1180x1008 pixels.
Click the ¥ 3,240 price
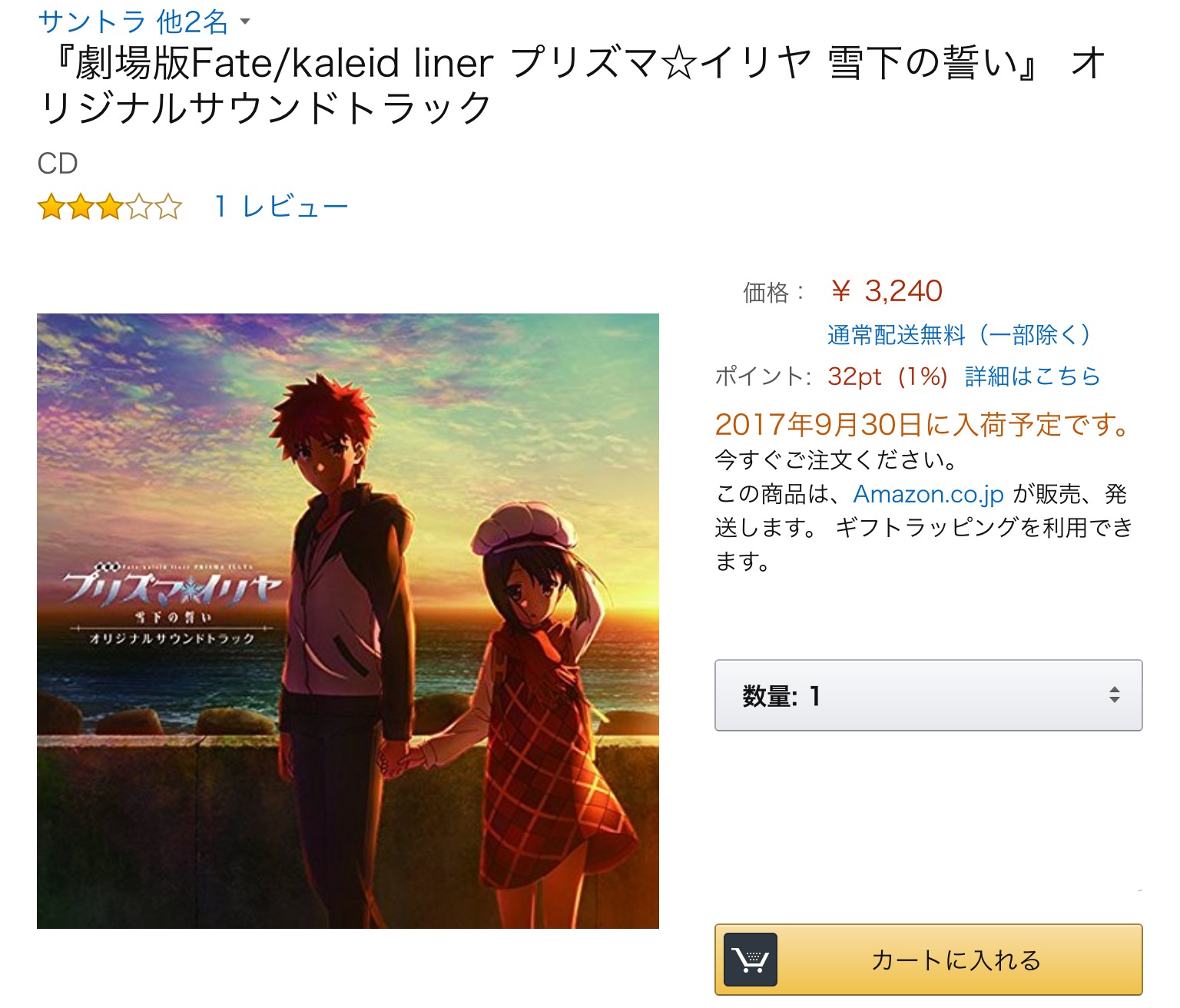point(887,291)
